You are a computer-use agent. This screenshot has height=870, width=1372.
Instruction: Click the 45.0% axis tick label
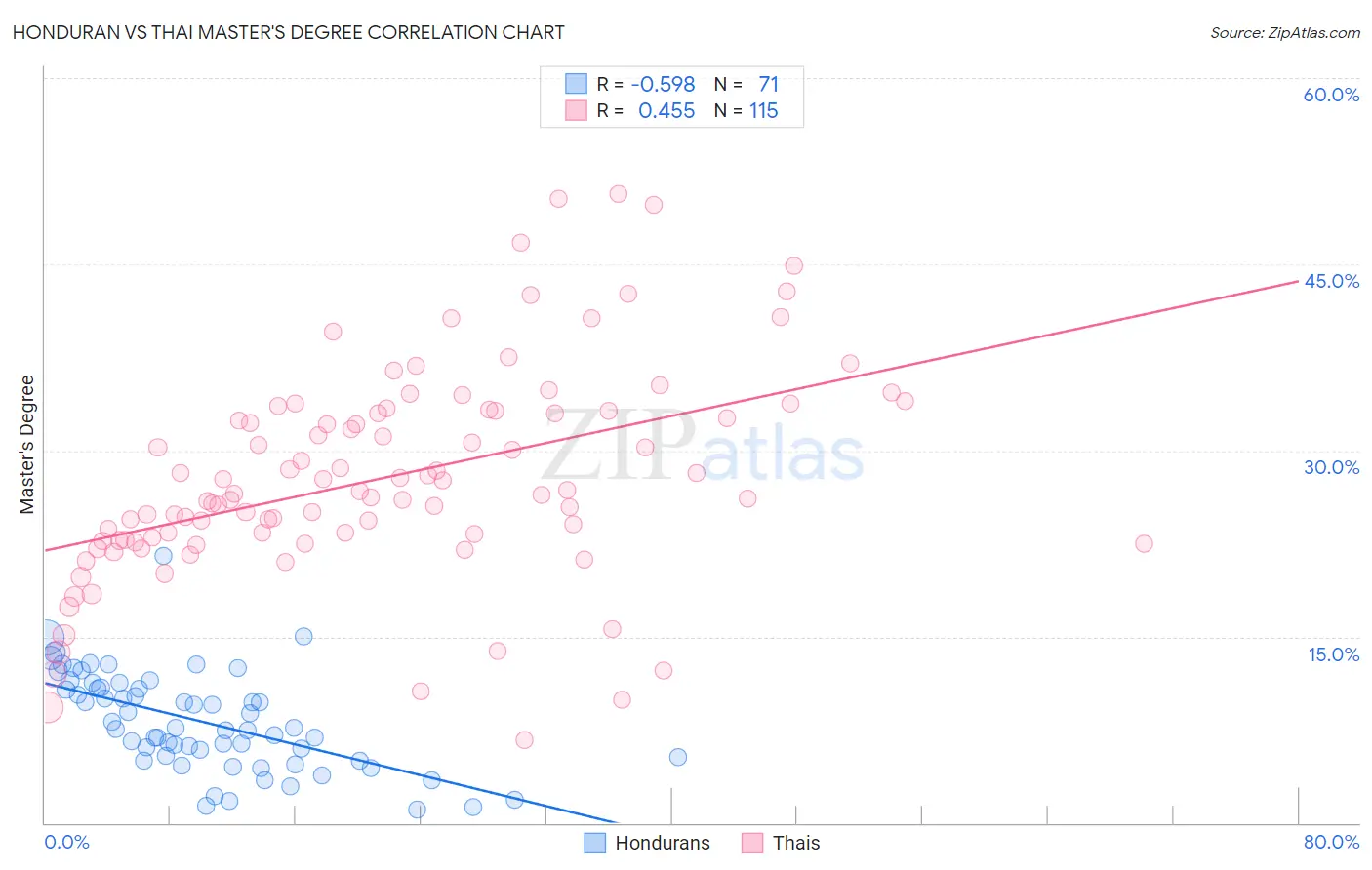tap(1331, 281)
